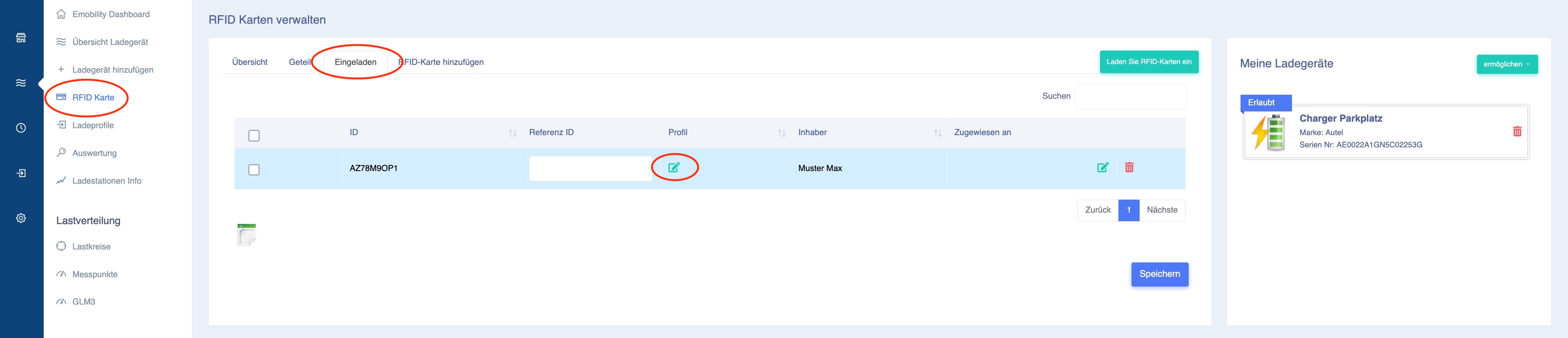The width and height of the screenshot is (1568, 338).
Task: Click the Referenz ID input for AZ78M9OP1
Action: pyautogui.click(x=590, y=169)
